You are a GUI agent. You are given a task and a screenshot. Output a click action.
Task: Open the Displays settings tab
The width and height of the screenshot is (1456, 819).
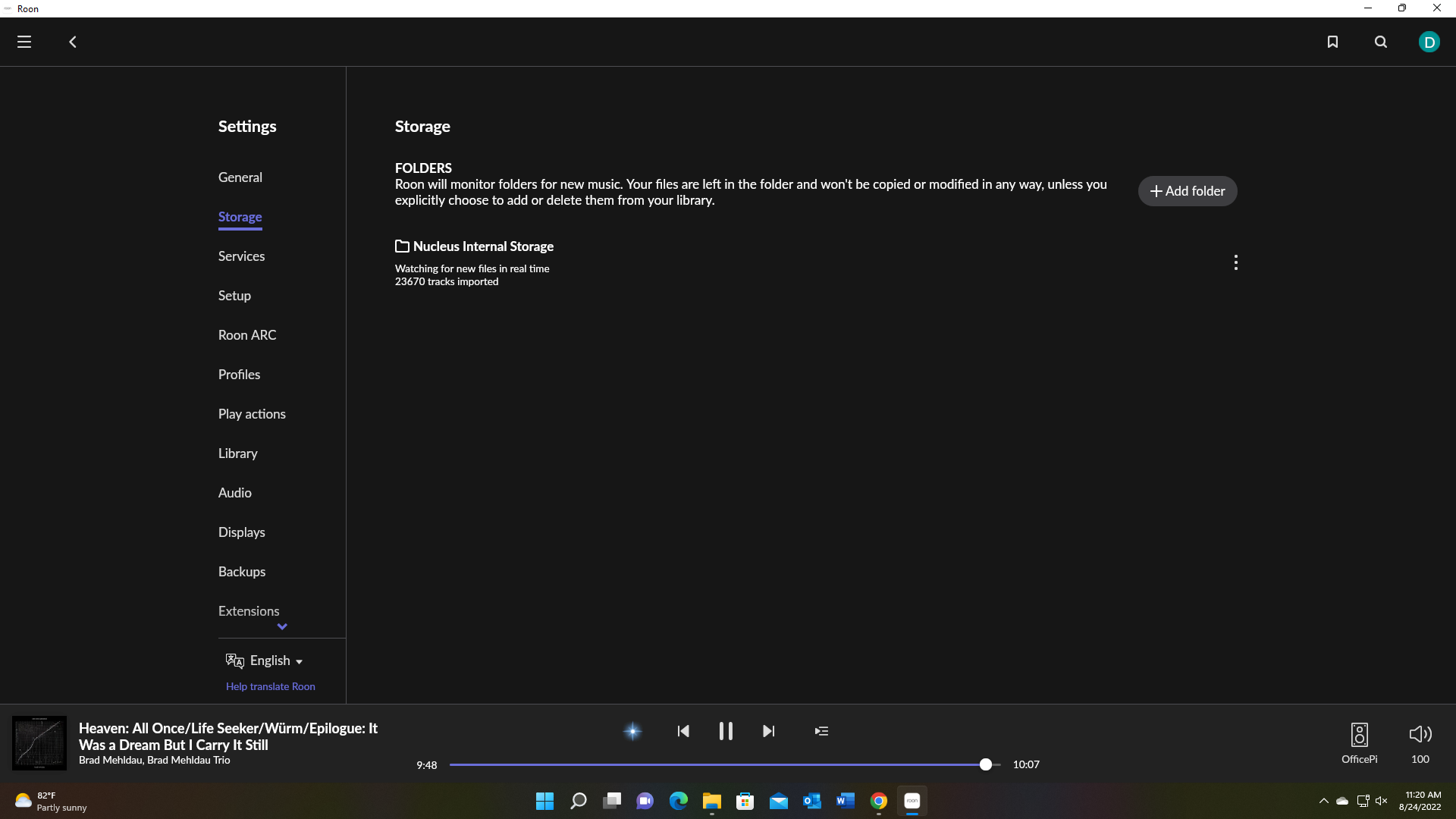(x=242, y=532)
